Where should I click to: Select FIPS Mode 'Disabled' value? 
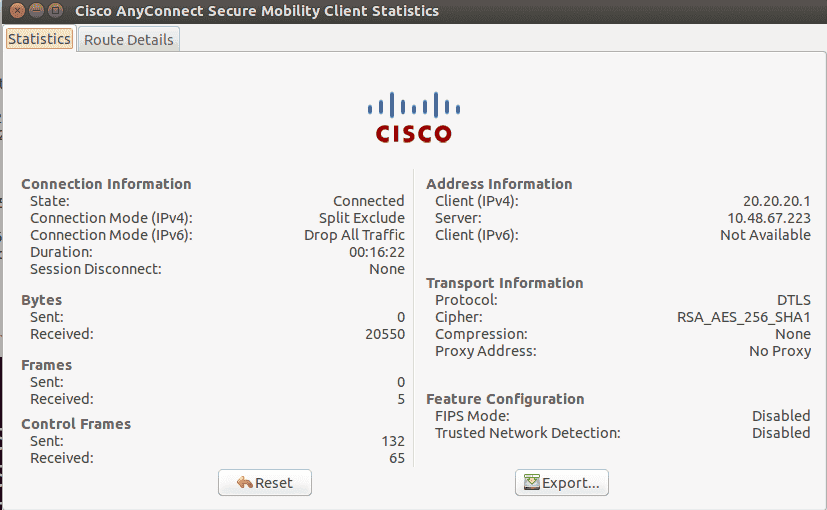pos(781,416)
